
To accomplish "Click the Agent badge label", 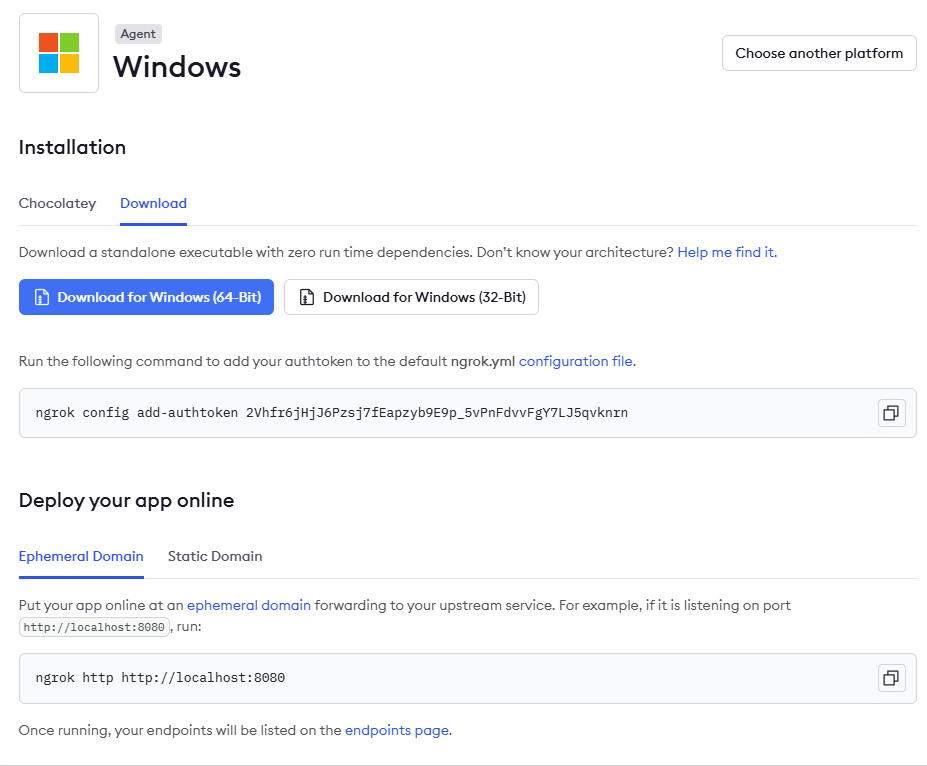I will click(138, 34).
